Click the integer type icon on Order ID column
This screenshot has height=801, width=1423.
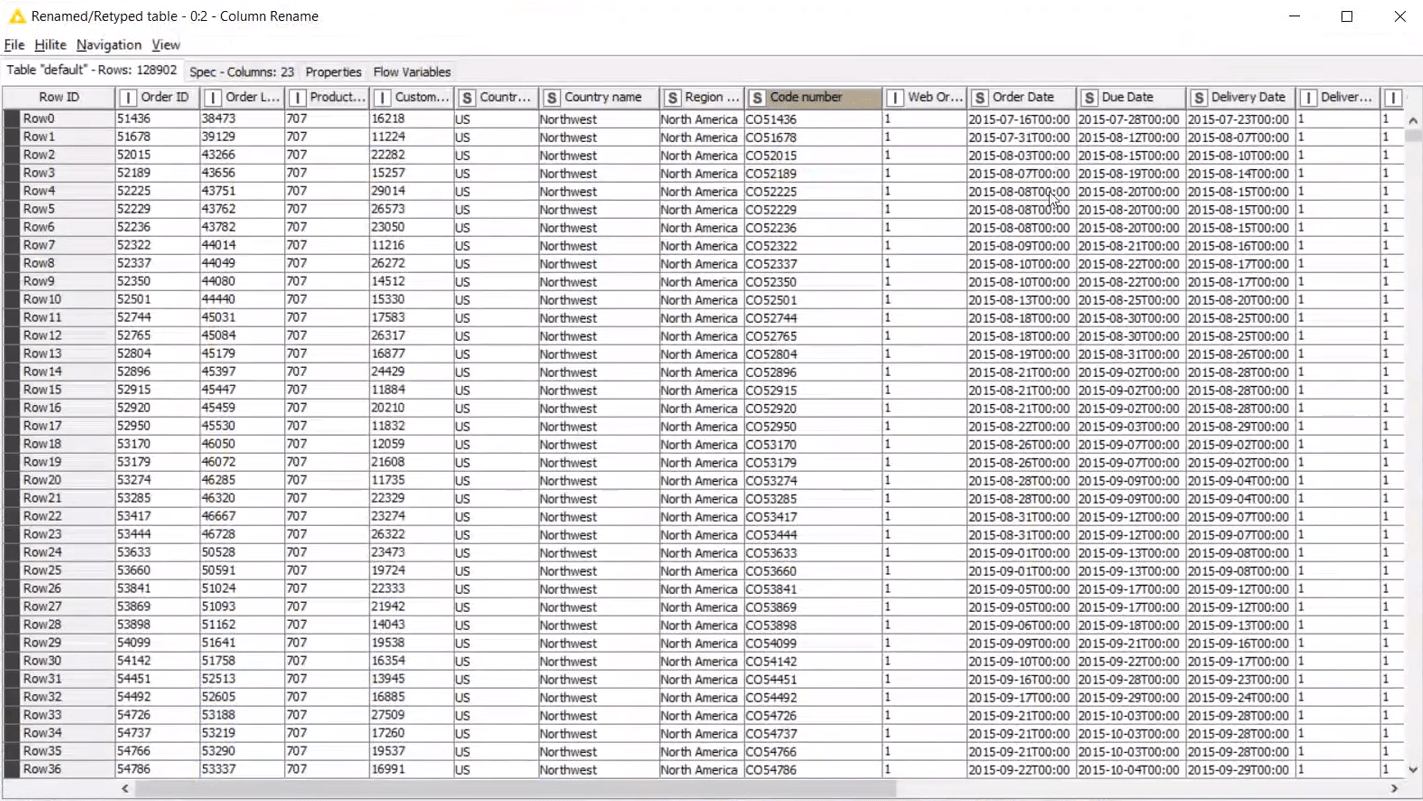coord(127,98)
